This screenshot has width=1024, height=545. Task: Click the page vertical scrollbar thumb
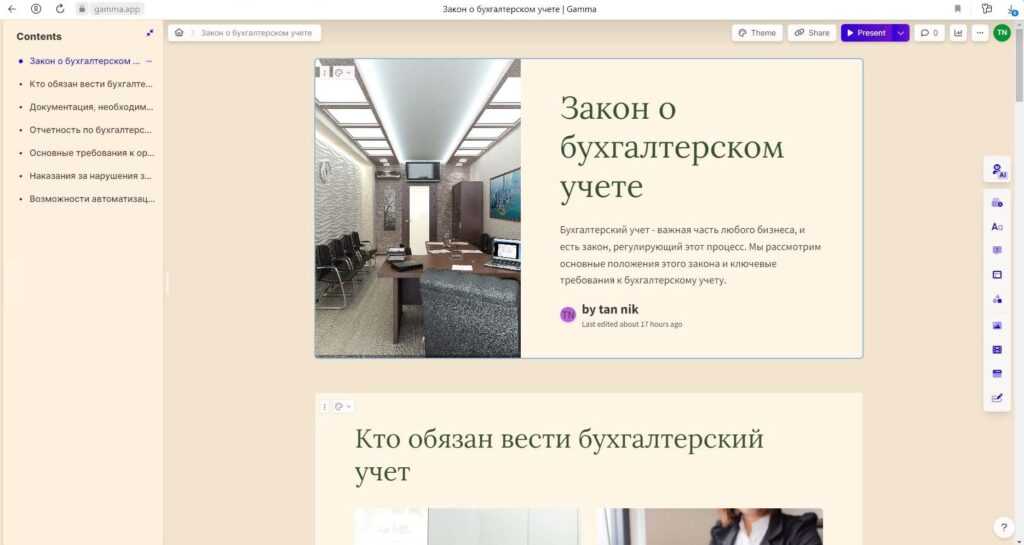1019,63
